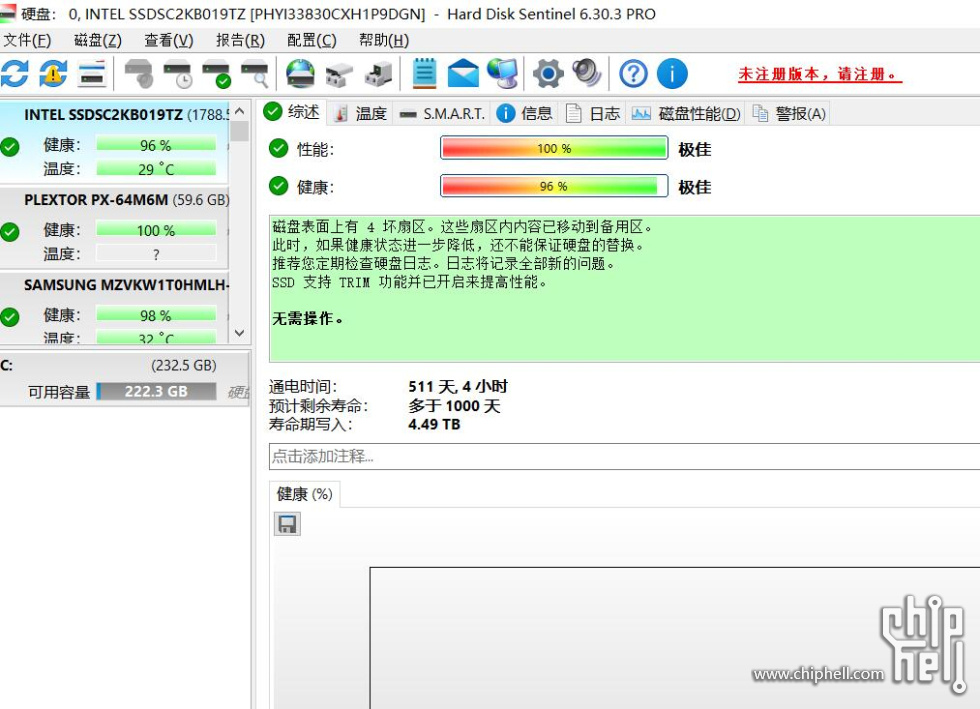Open the 文件(F) menu
The image size is (980, 709).
click(x=27, y=40)
